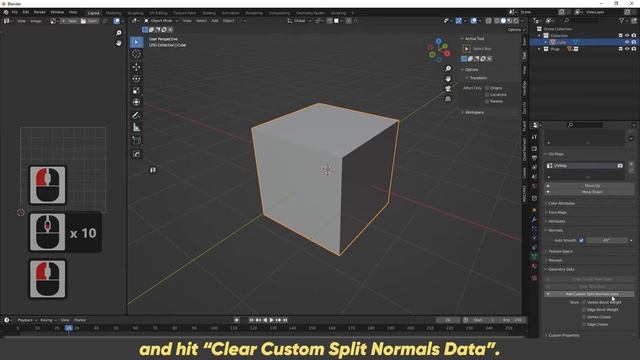Adjust the Auto Smooth 45° angle slider
The height and width of the screenshot is (360, 640).
coord(607,240)
